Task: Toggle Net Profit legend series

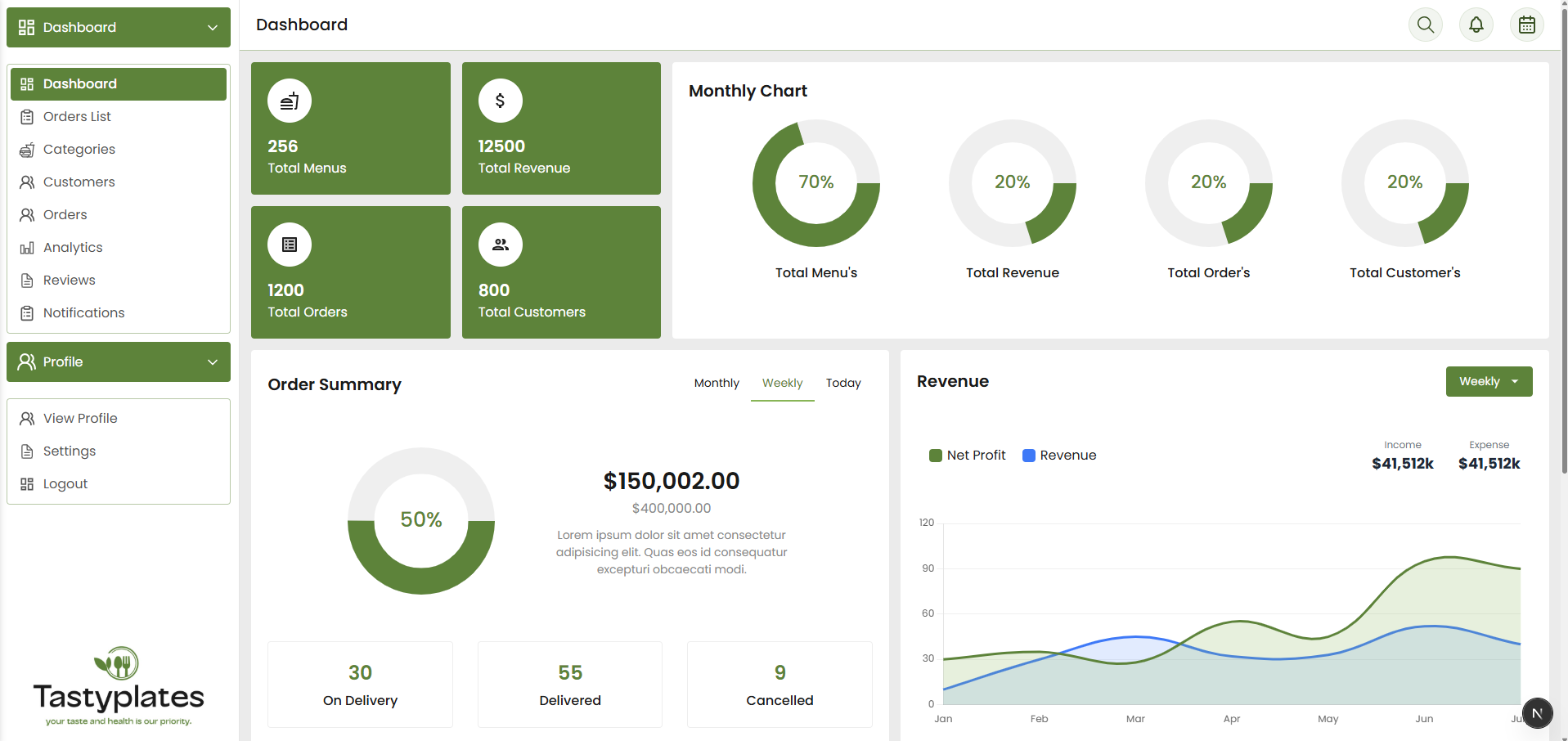Action: click(968, 456)
